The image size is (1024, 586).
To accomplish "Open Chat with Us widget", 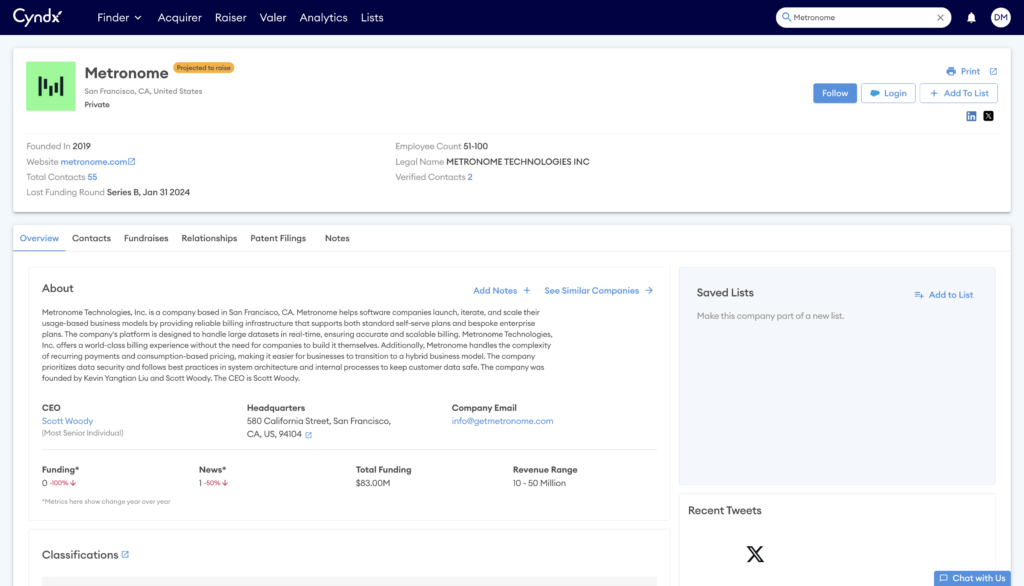I will tap(972, 578).
